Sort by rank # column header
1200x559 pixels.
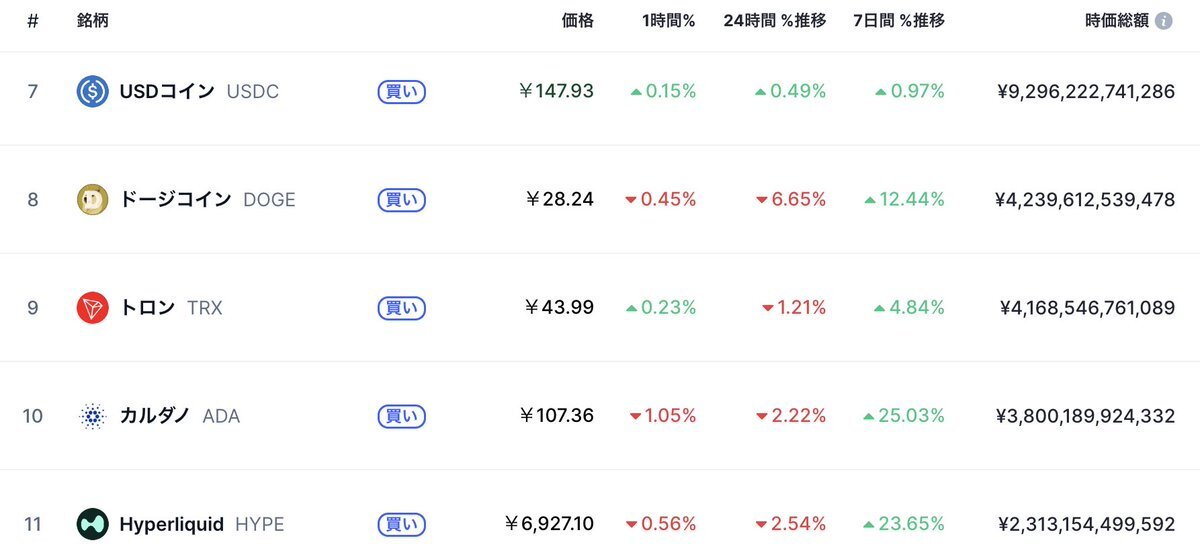point(33,20)
